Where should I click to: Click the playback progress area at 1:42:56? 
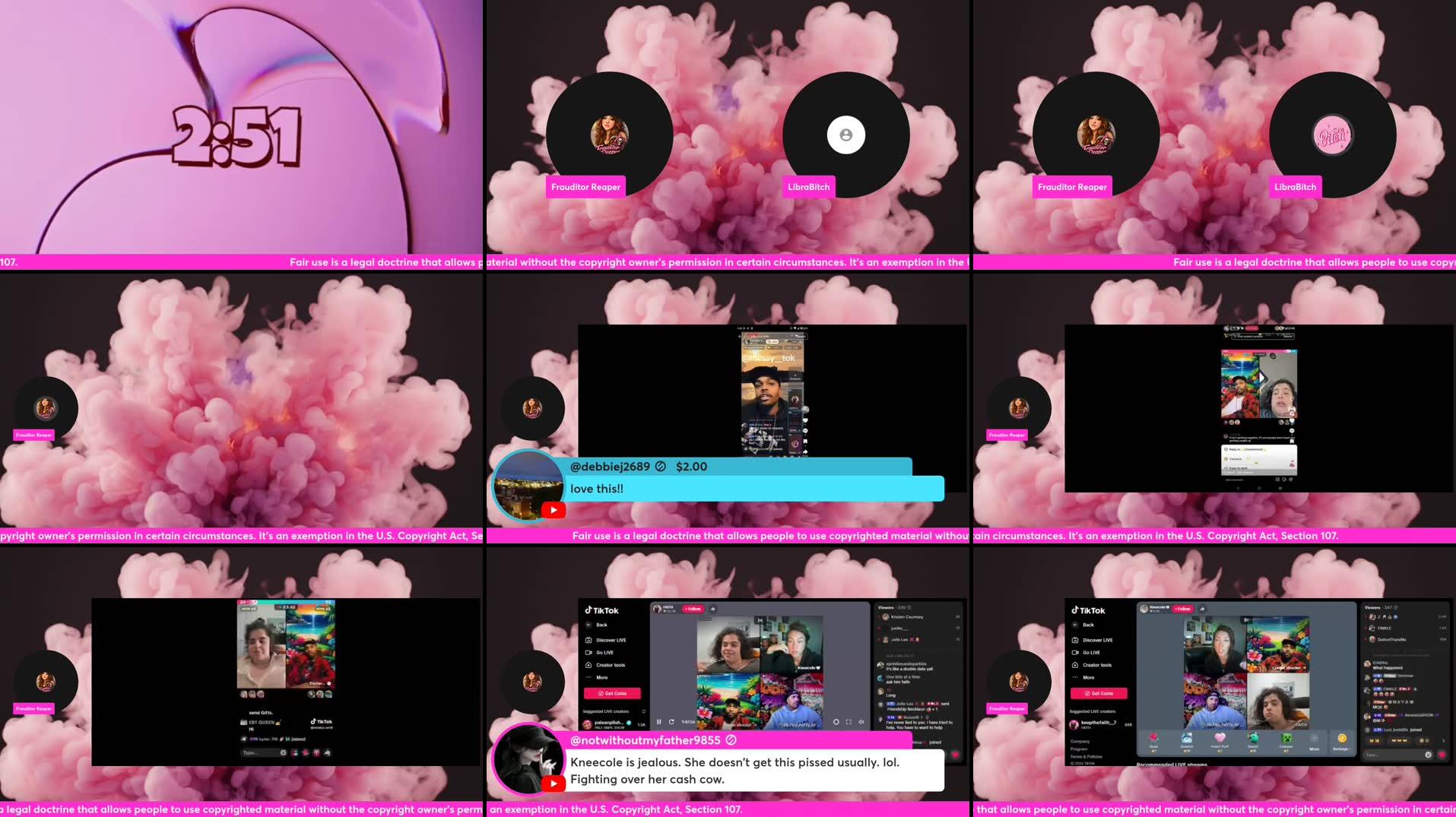(687, 722)
